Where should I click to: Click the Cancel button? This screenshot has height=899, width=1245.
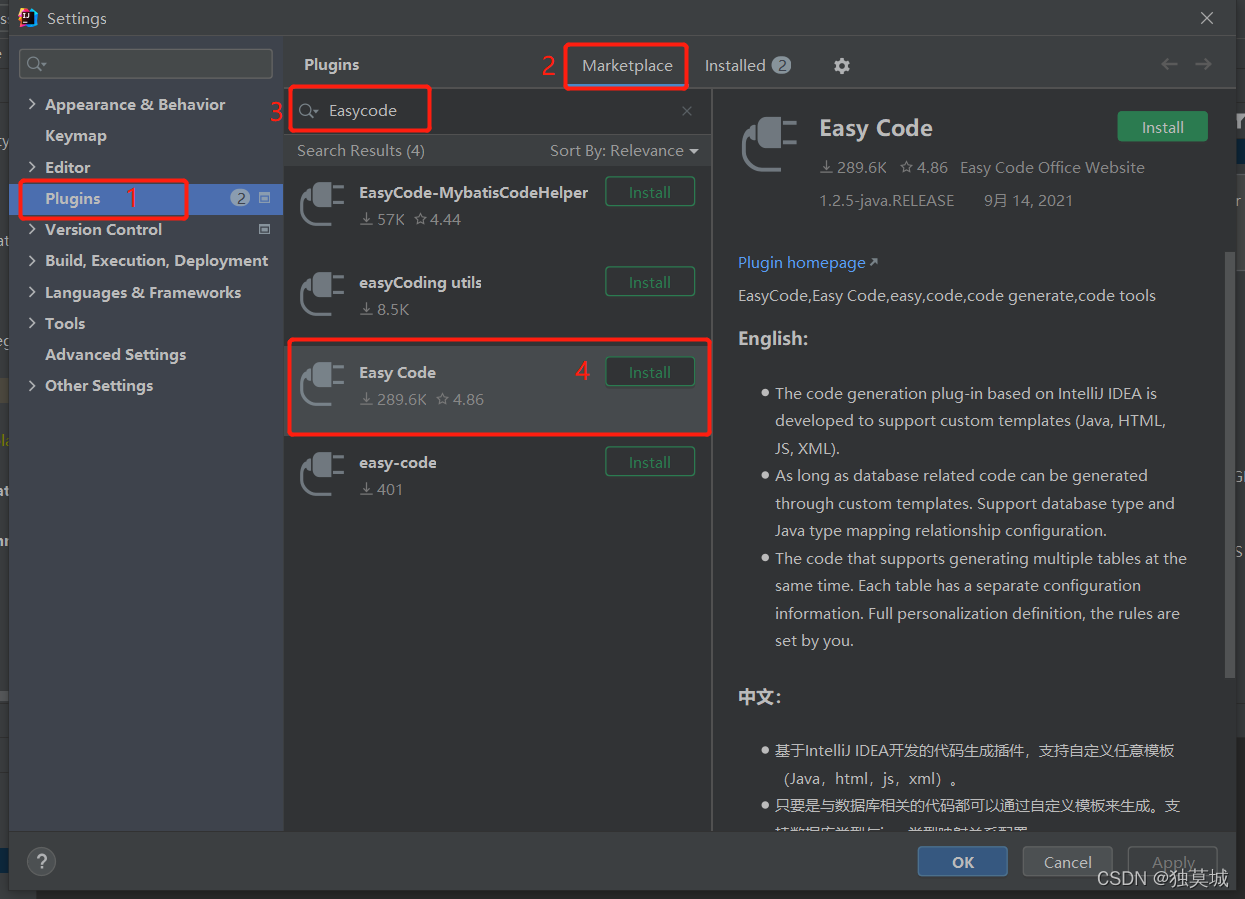[1067, 862]
